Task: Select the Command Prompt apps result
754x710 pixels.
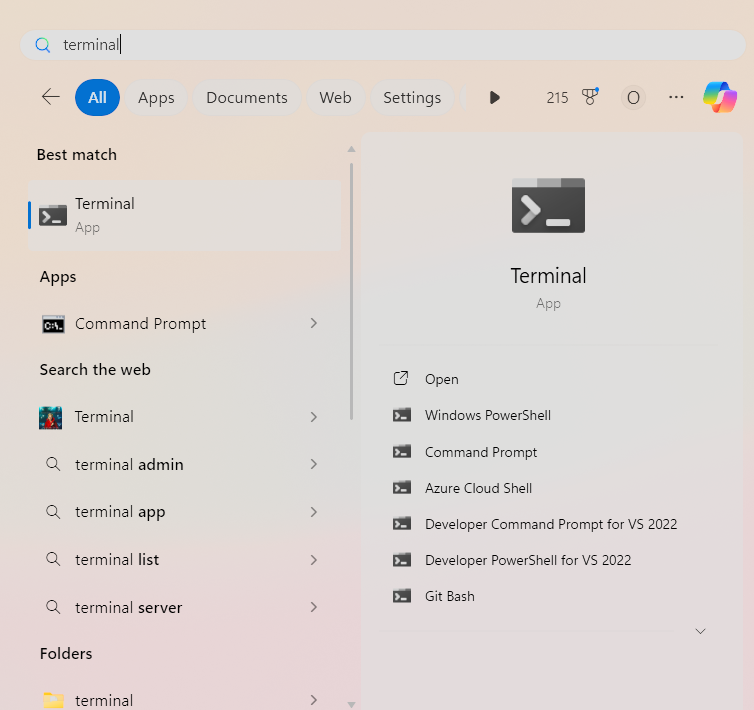Action: [x=185, y=324]
